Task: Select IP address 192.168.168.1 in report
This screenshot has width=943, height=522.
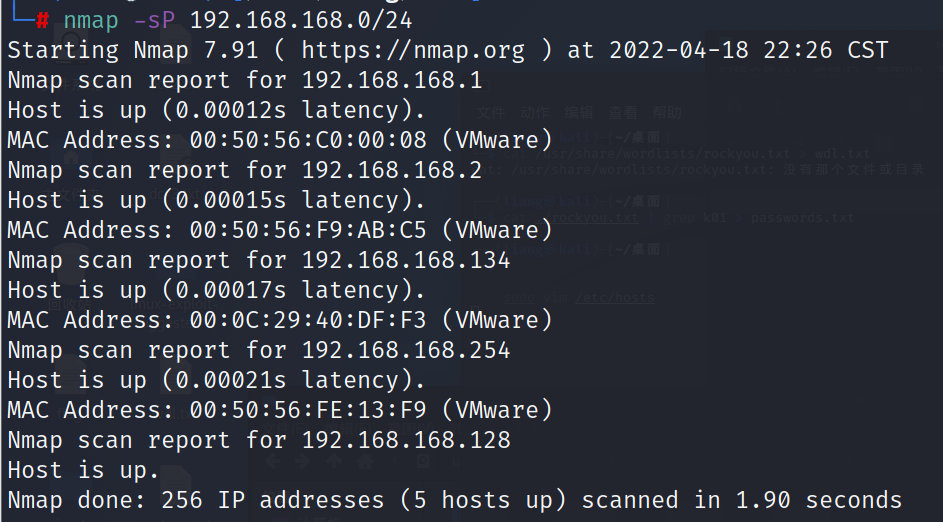Action: (391, 80)
